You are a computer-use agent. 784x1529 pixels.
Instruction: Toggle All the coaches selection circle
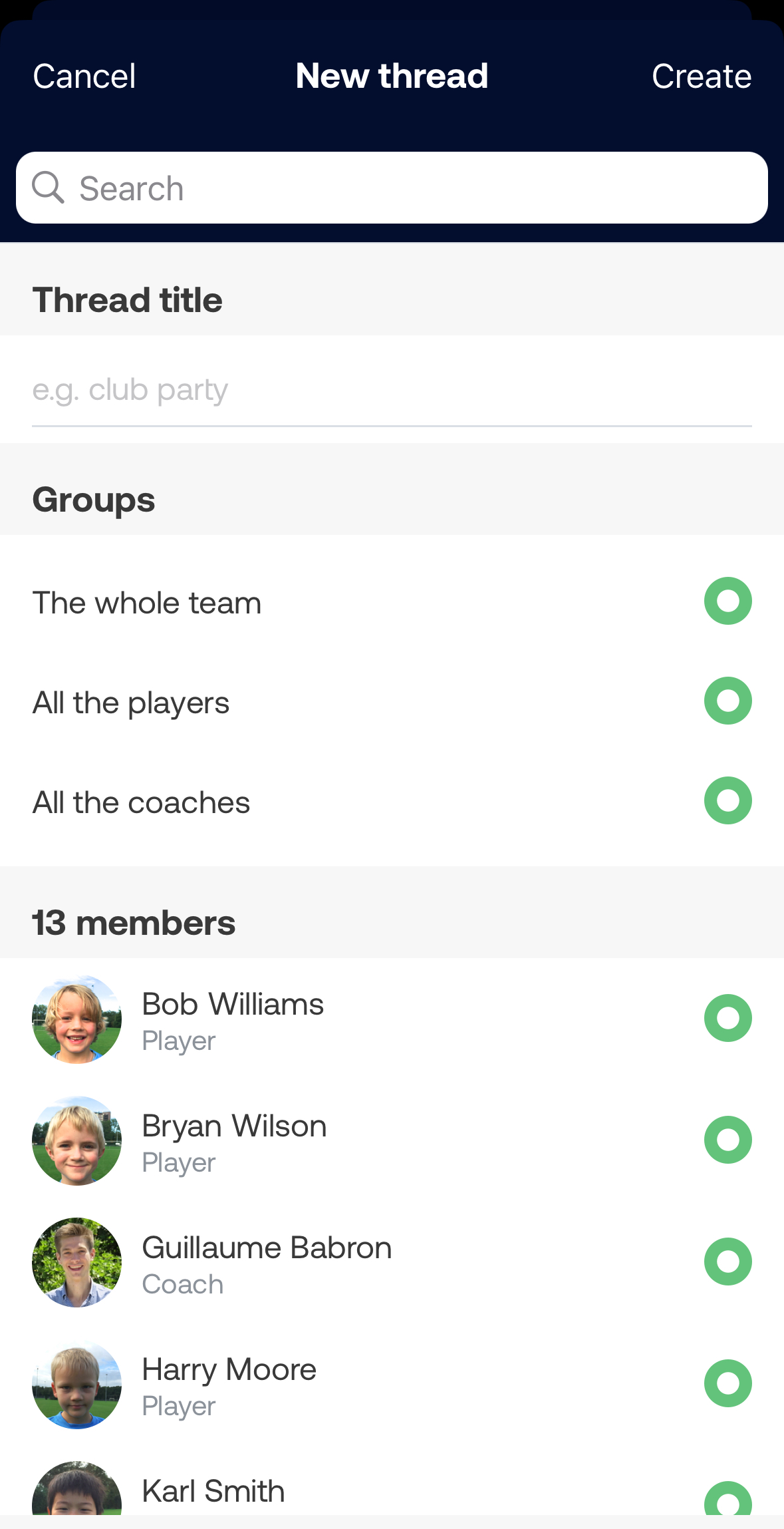[x=728, y=800]
